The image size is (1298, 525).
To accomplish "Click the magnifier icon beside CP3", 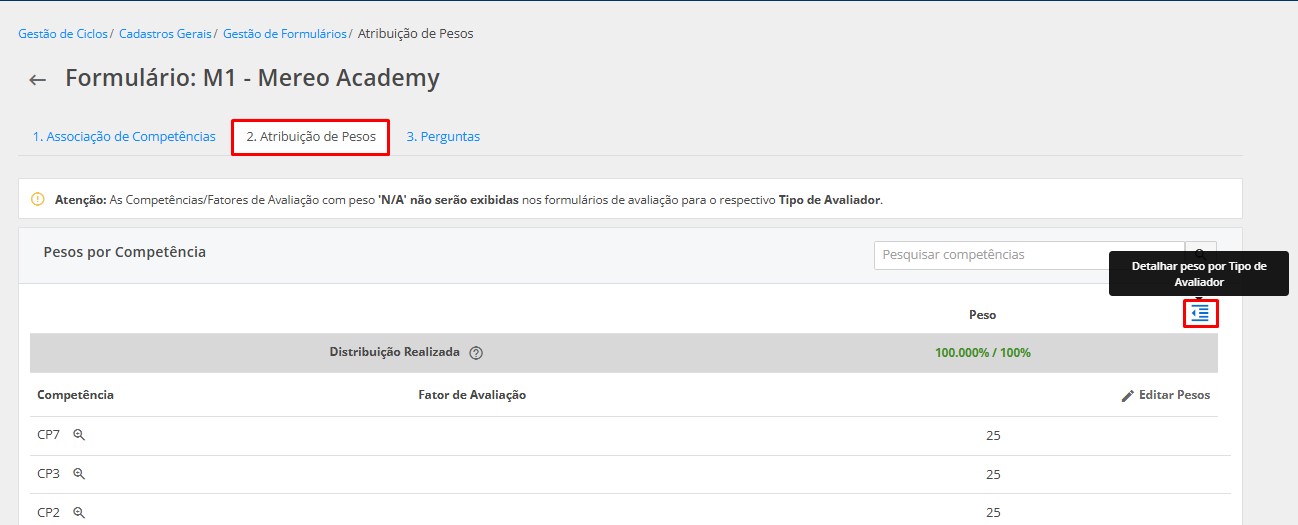I will 79,474.
